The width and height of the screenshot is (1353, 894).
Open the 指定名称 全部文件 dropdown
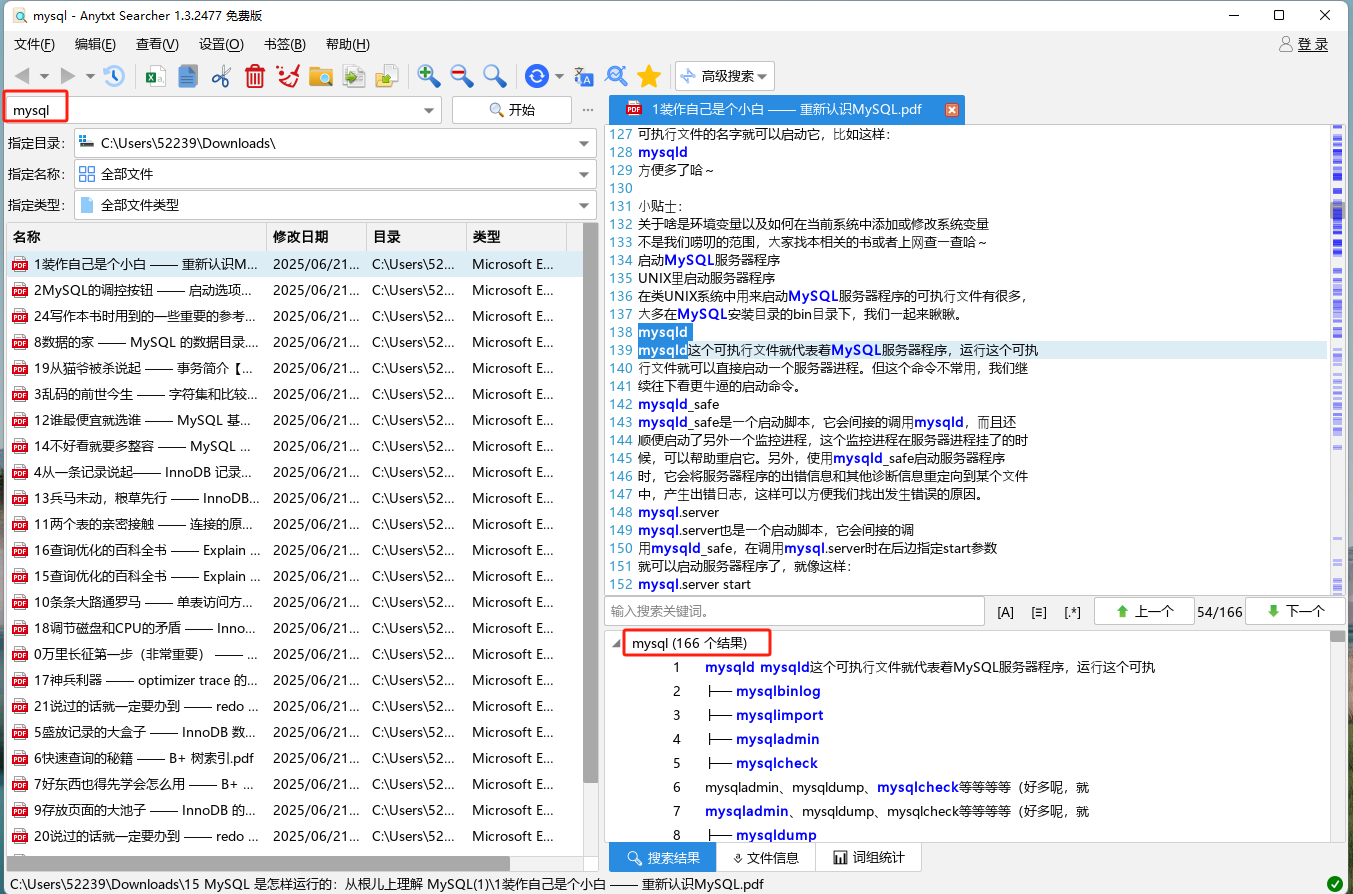coord(585,174)
